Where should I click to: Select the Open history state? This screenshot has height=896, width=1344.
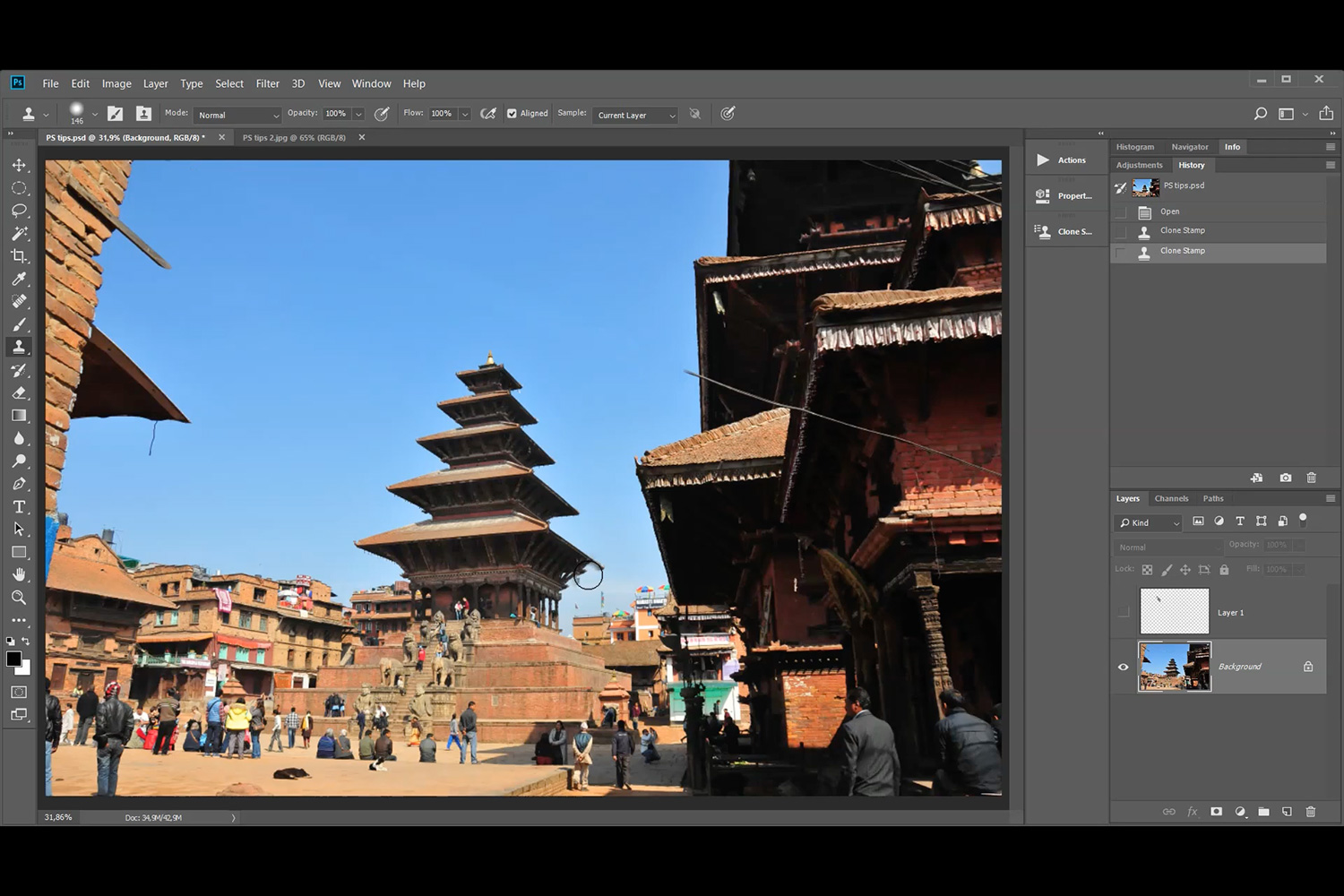point(1170,211)
